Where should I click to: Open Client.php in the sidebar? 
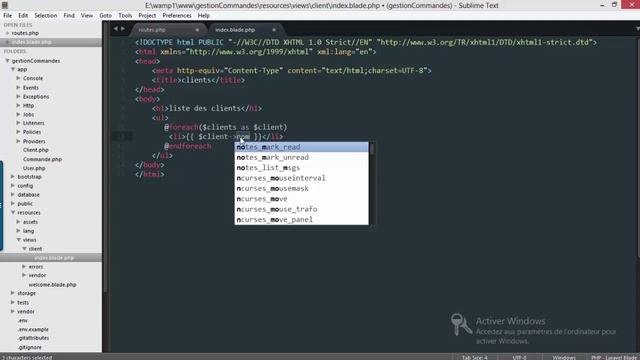point(36,150)
